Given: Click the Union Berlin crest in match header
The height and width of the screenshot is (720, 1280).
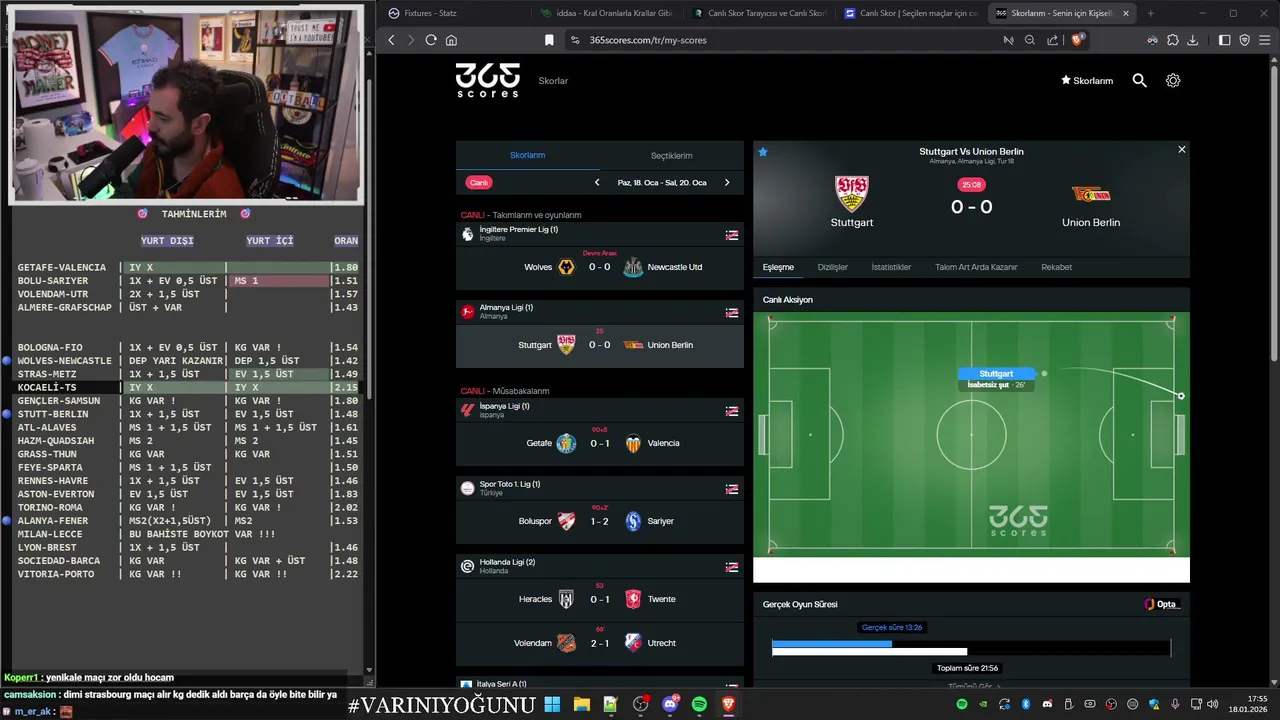Looking at the screenshot, I should [x=1091, y=194].
